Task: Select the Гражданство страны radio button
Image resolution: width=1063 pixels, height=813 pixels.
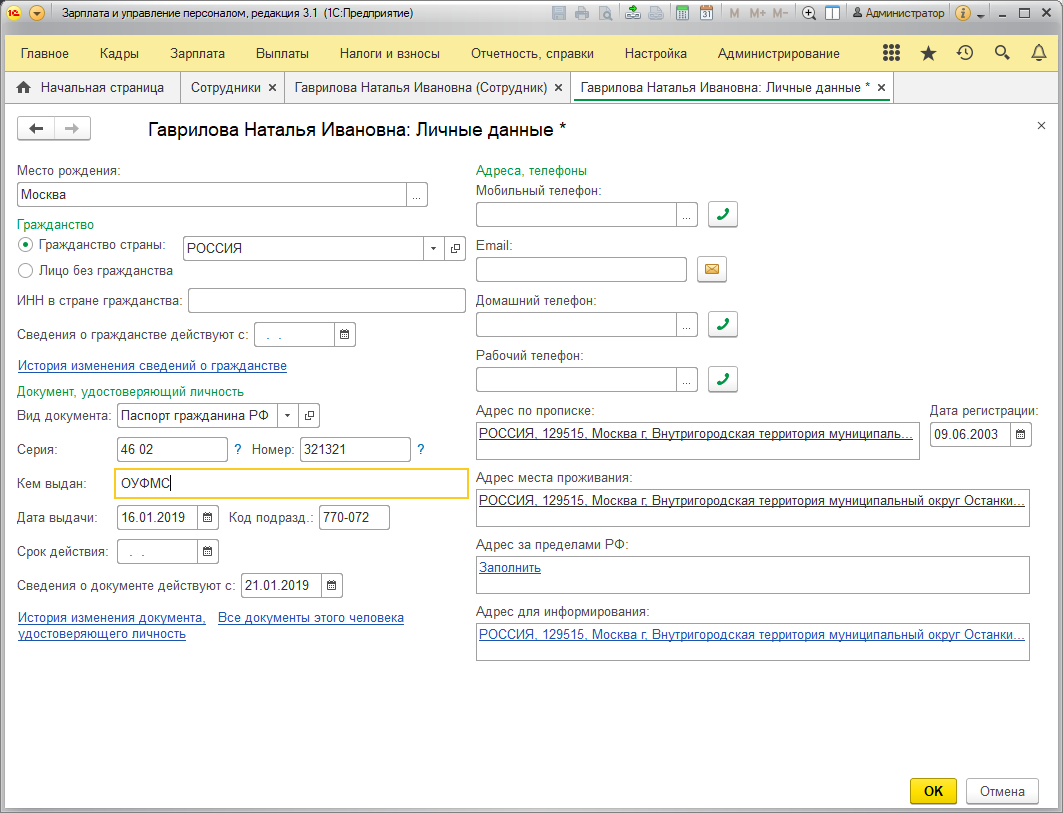Action: pos(26,245)
